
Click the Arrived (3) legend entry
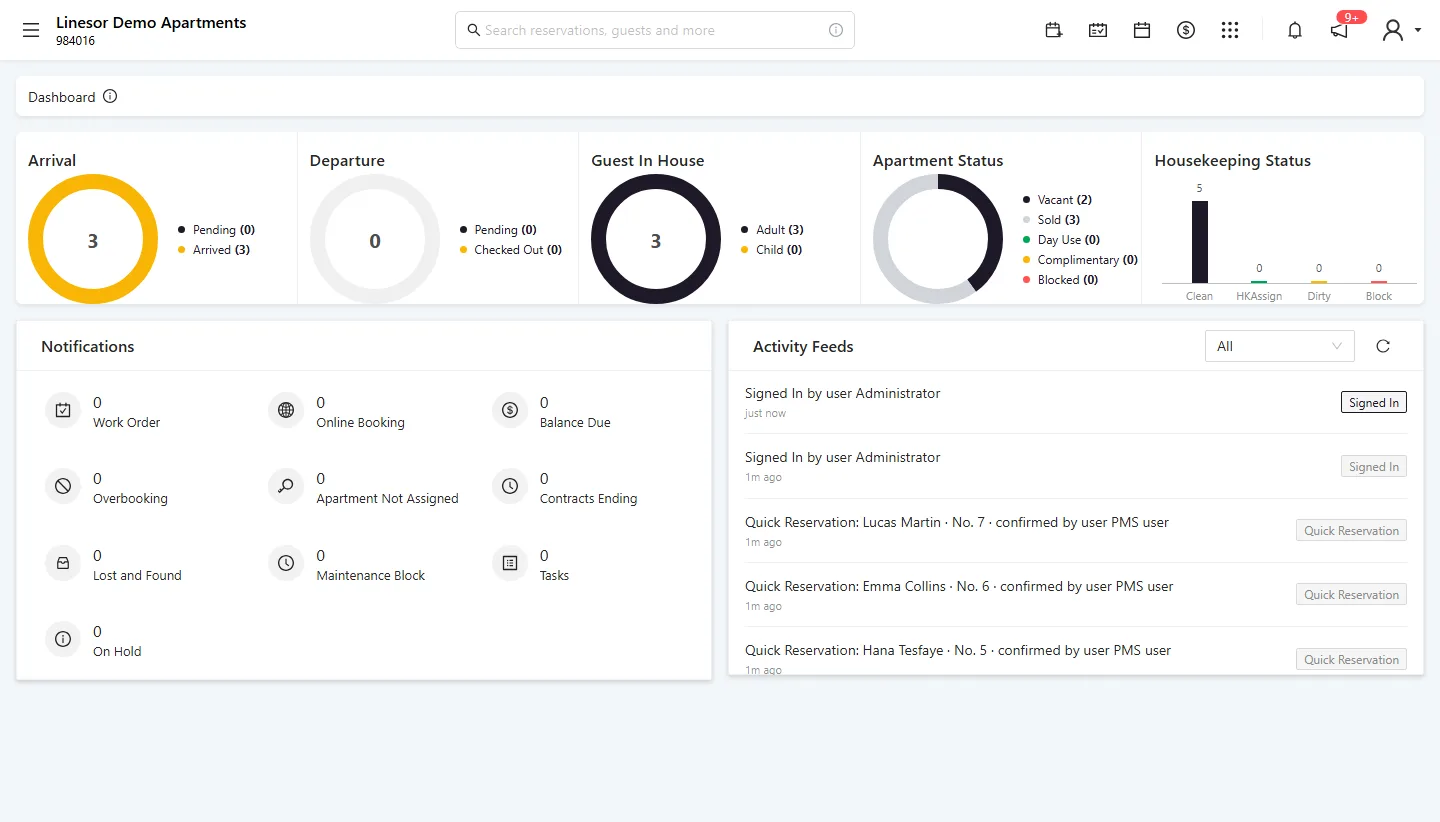click(214, 250)
